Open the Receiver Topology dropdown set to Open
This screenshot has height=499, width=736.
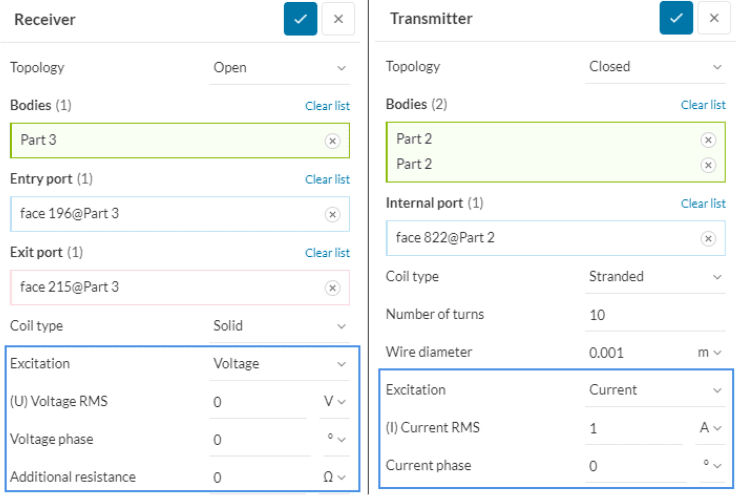point(280,68)
